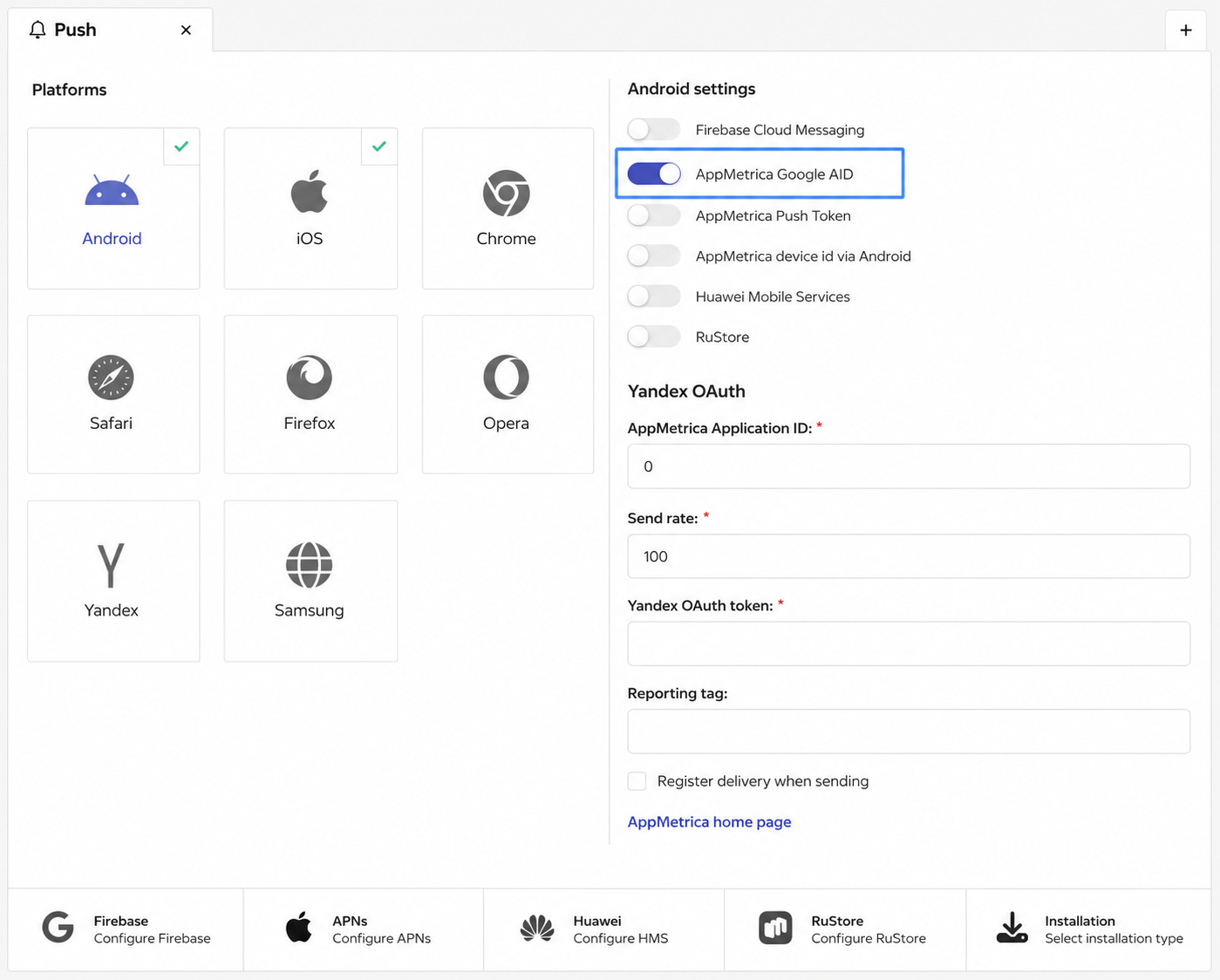This screenshot has width=1220, height=980.
Task: Click the Google G Firebase icon
Action: point(58,928)
